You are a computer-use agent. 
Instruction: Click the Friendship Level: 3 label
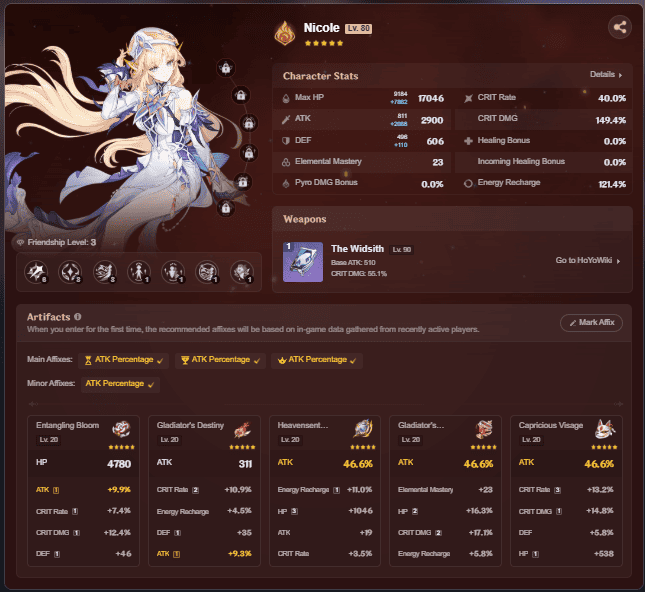(x=62, y=242)
